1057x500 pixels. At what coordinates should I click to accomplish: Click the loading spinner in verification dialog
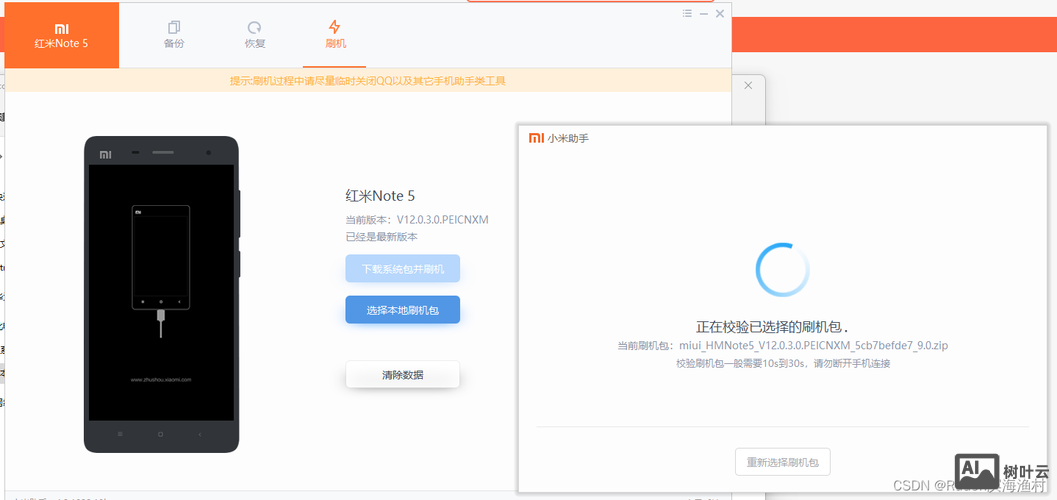click(783, 270)
